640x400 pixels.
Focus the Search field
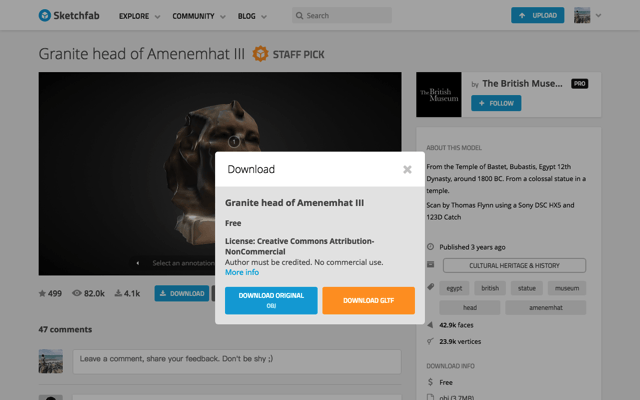342,16
